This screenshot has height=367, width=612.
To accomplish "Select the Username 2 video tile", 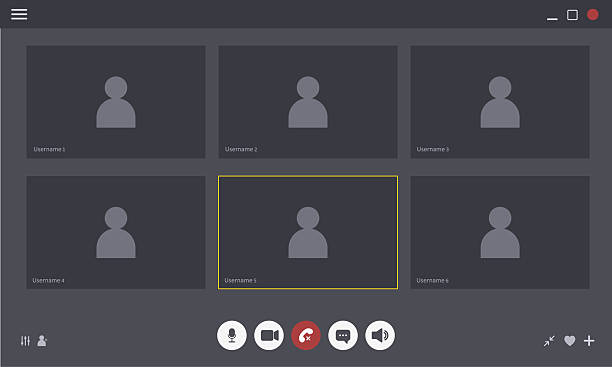I will pos(308,102).
